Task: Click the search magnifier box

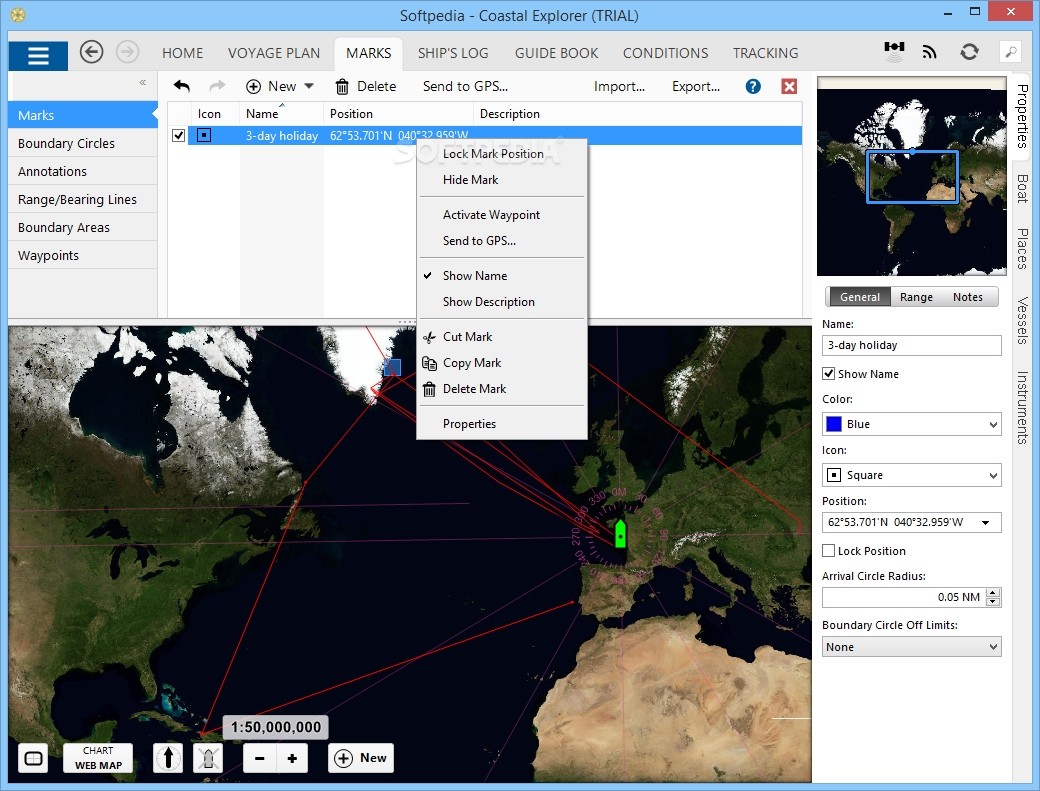Action: pyautogui.click(x=1011, y=52)
